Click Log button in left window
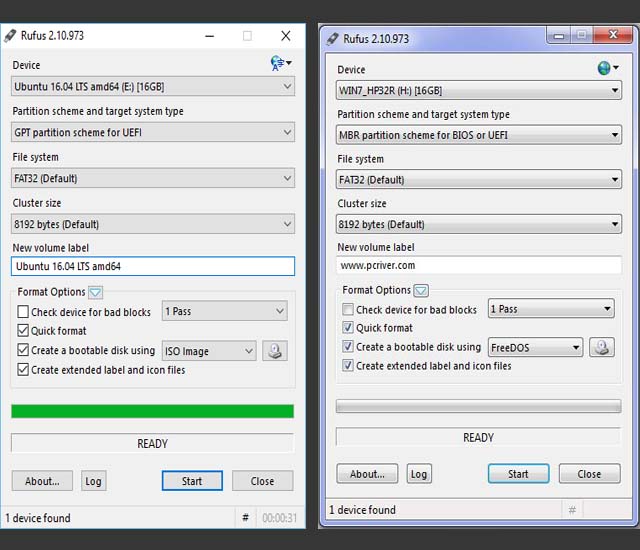640x550 pixels. point(93,481)
